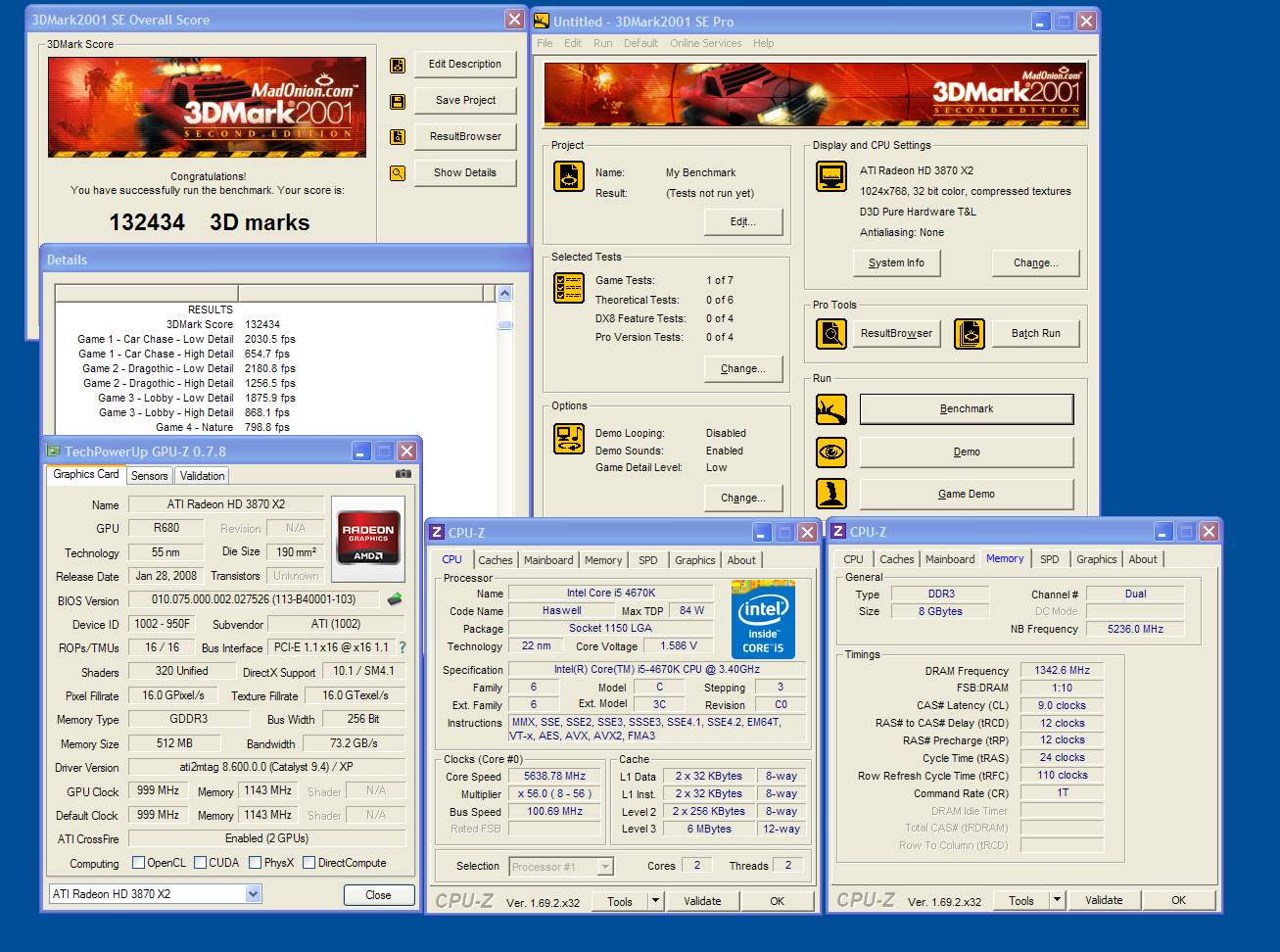
Task: Enable the PhysX checkbox
Action: tap(256, 863)
